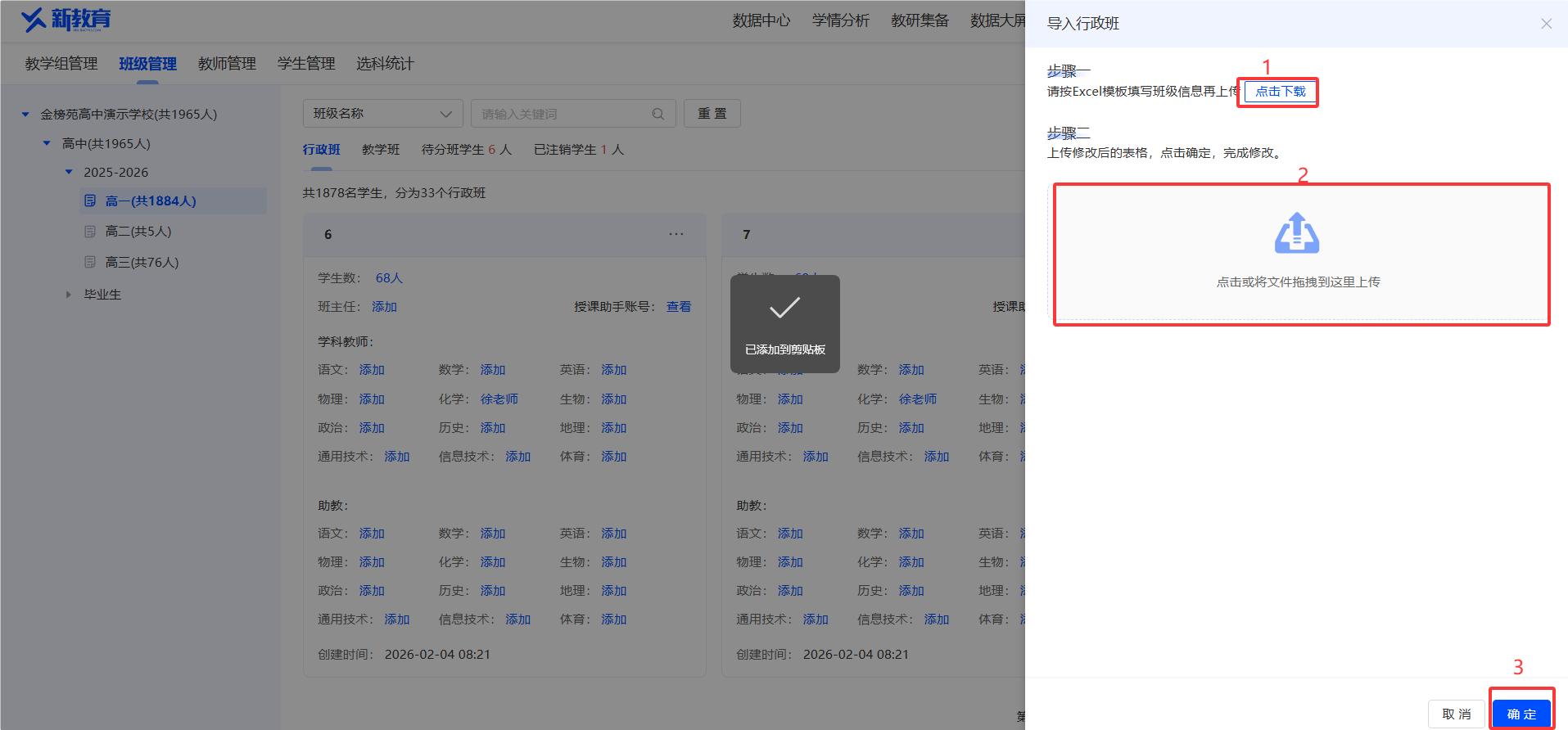1568x730 pixels.
Task: Click the upload cloud icon
Action: tap(1297, 233)
